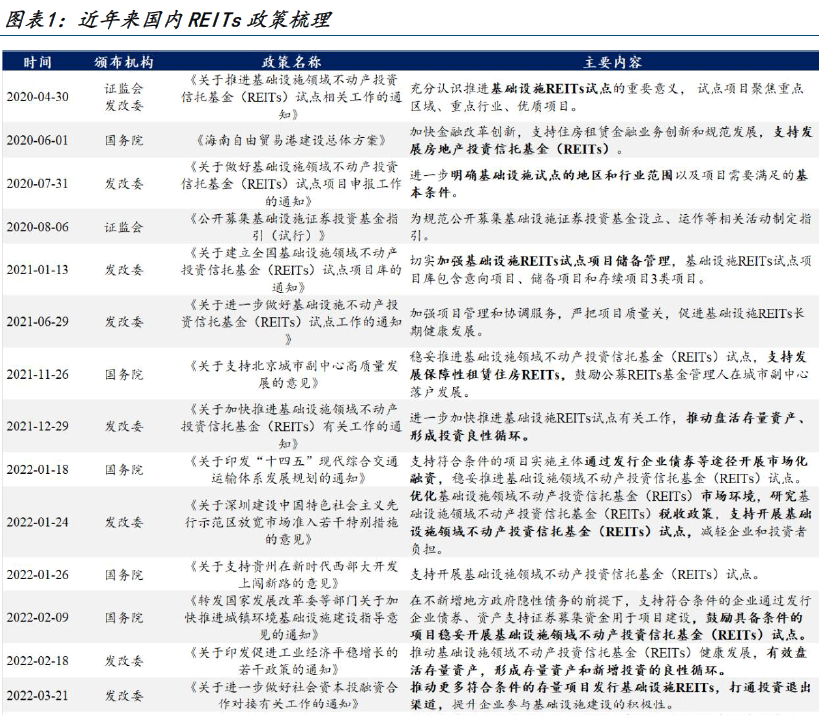Select the 2022-01-18 date cell

pos(37,469)
